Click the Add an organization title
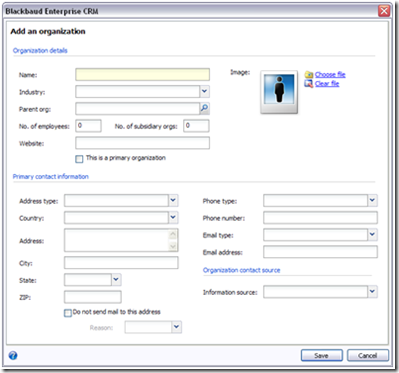 click(48, 31)
